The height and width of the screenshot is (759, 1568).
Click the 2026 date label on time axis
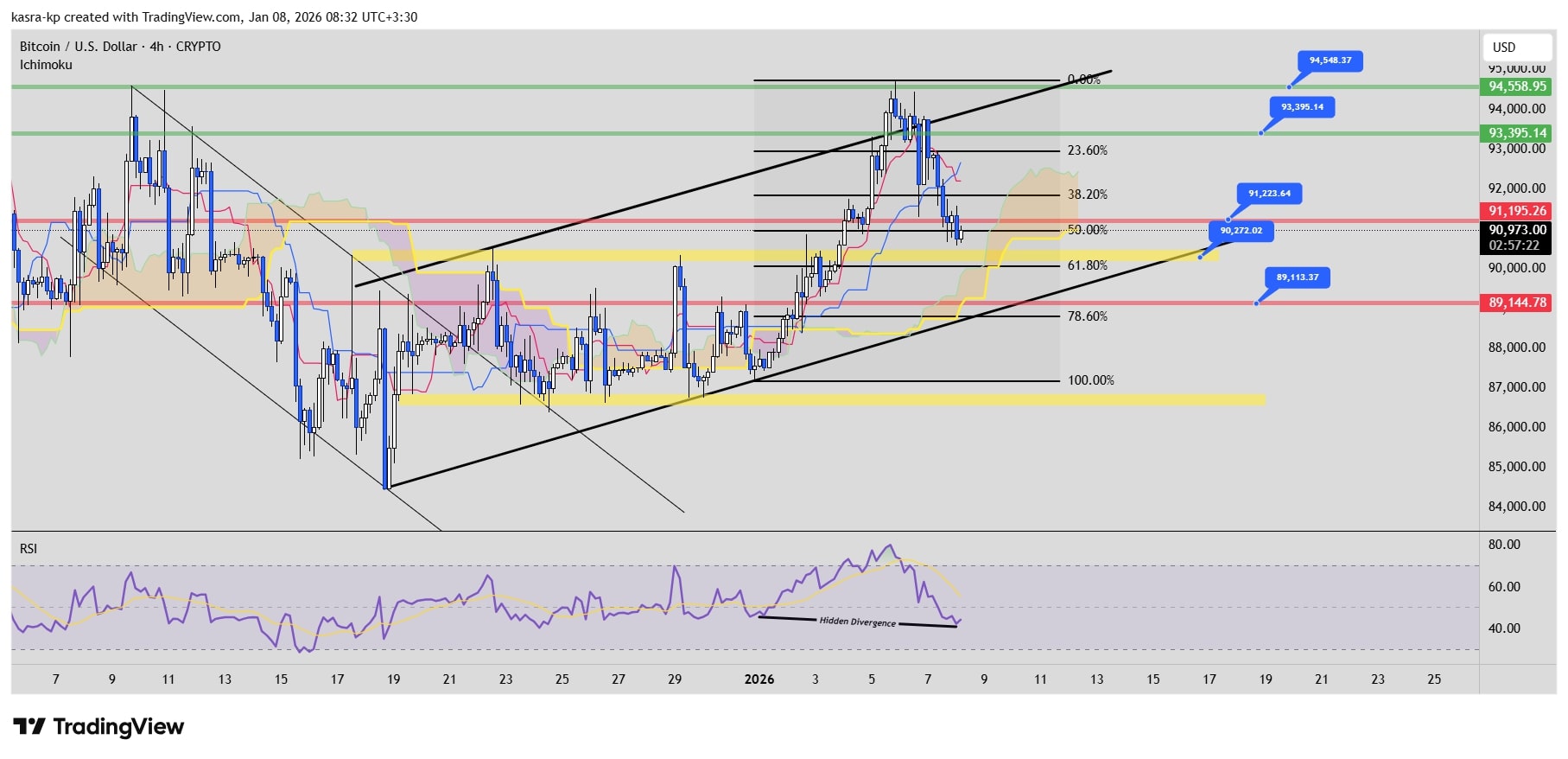tap(759, 679)
